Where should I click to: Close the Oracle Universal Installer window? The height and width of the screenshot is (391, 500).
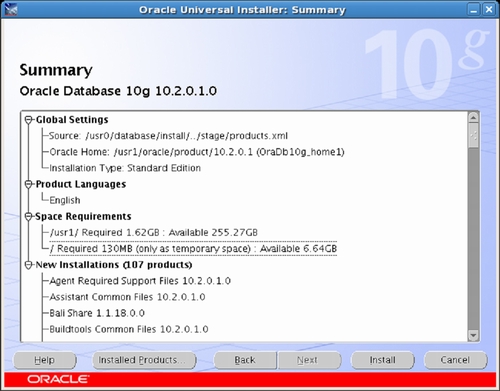point(489,9)
